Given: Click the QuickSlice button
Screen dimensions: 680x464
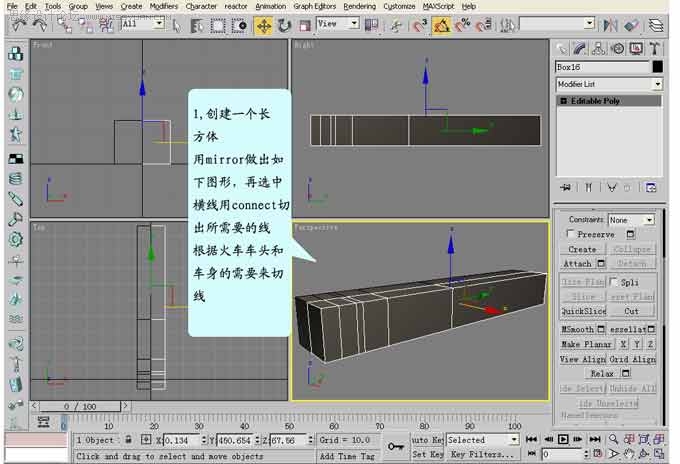Looking at the screenshot, I should [x=584, y=311].
